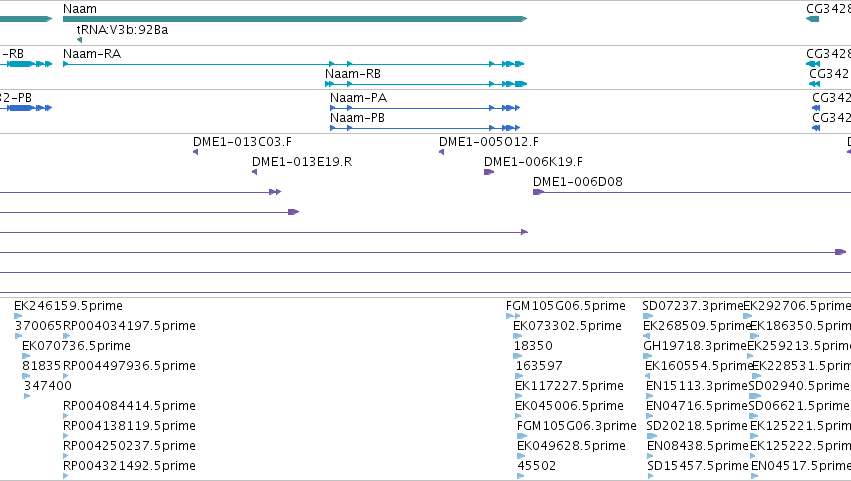Select the Naam gene label

click(80, 9)
